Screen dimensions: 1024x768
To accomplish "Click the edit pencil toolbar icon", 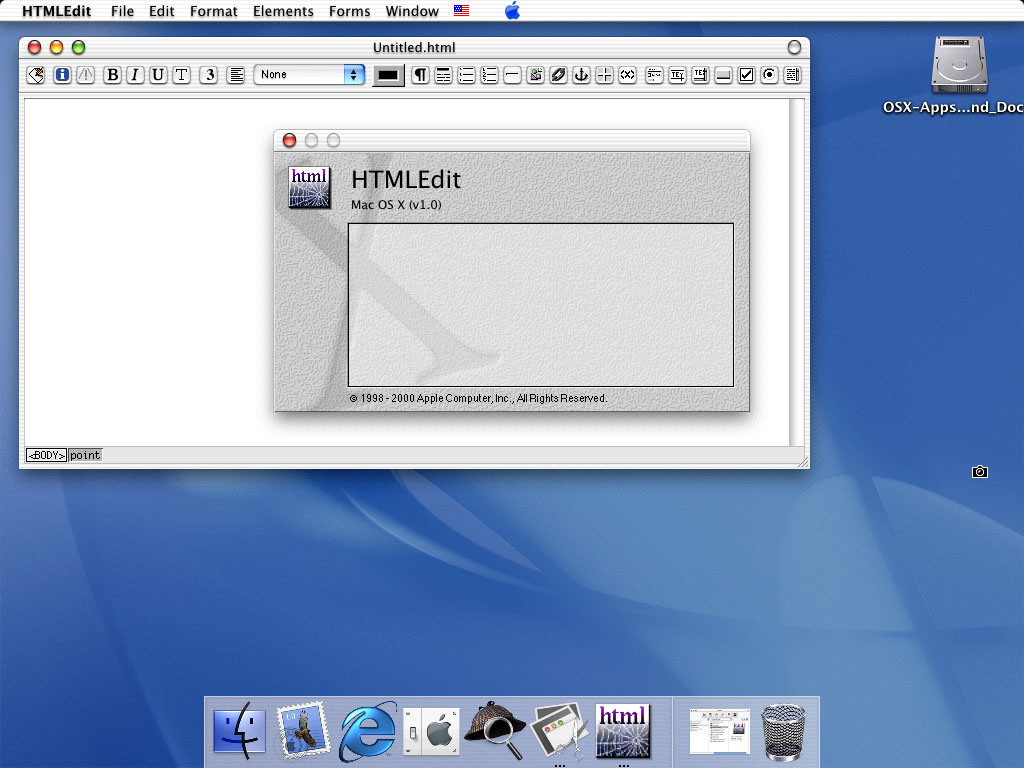I will pyautogui.click(x=37, y=75).
